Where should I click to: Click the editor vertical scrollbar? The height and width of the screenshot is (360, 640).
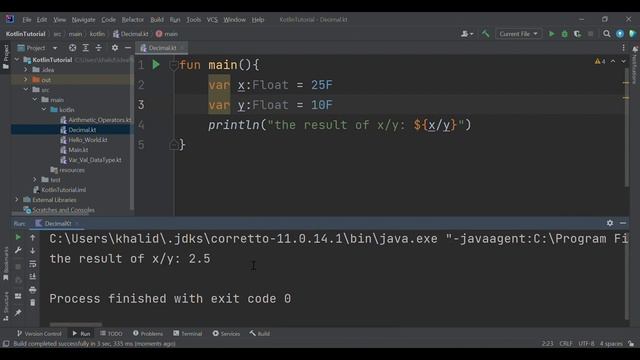[x=627, y=127]
